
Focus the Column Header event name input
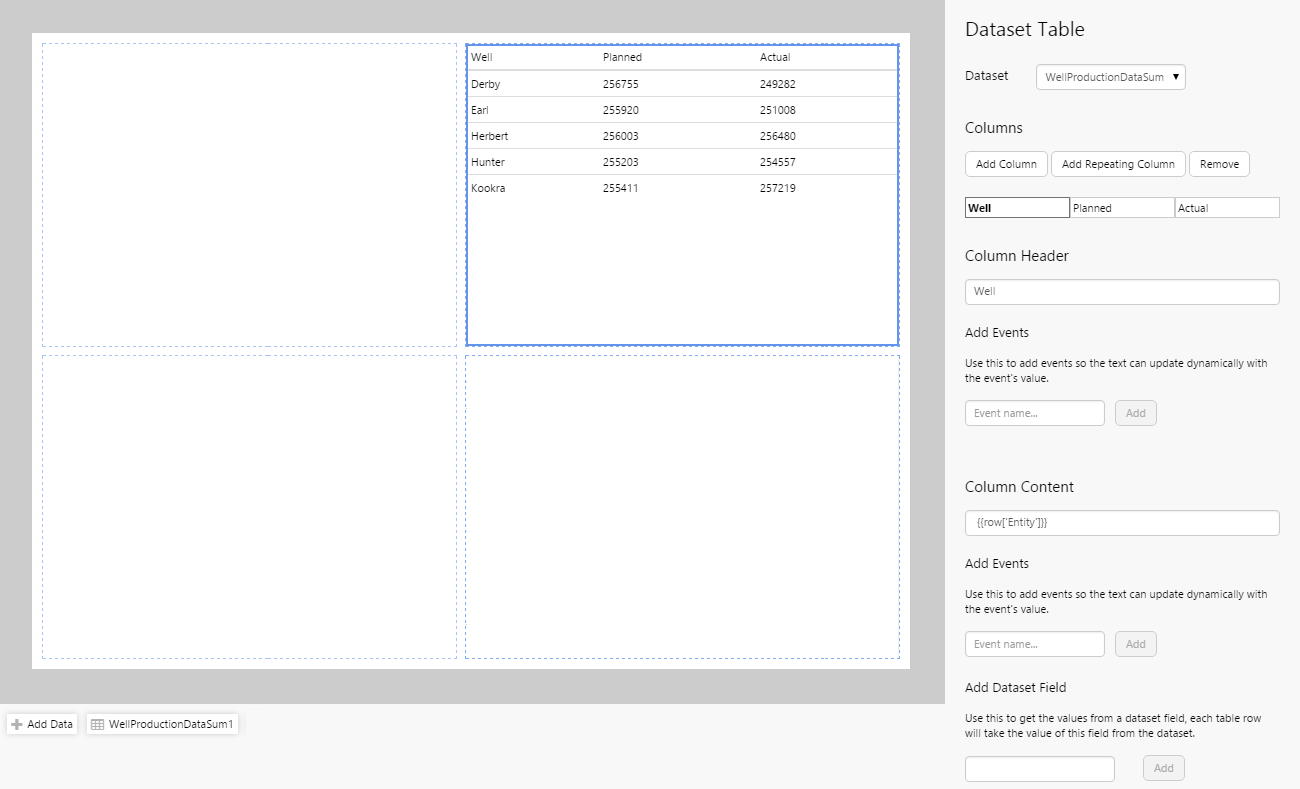point(1035,413)
